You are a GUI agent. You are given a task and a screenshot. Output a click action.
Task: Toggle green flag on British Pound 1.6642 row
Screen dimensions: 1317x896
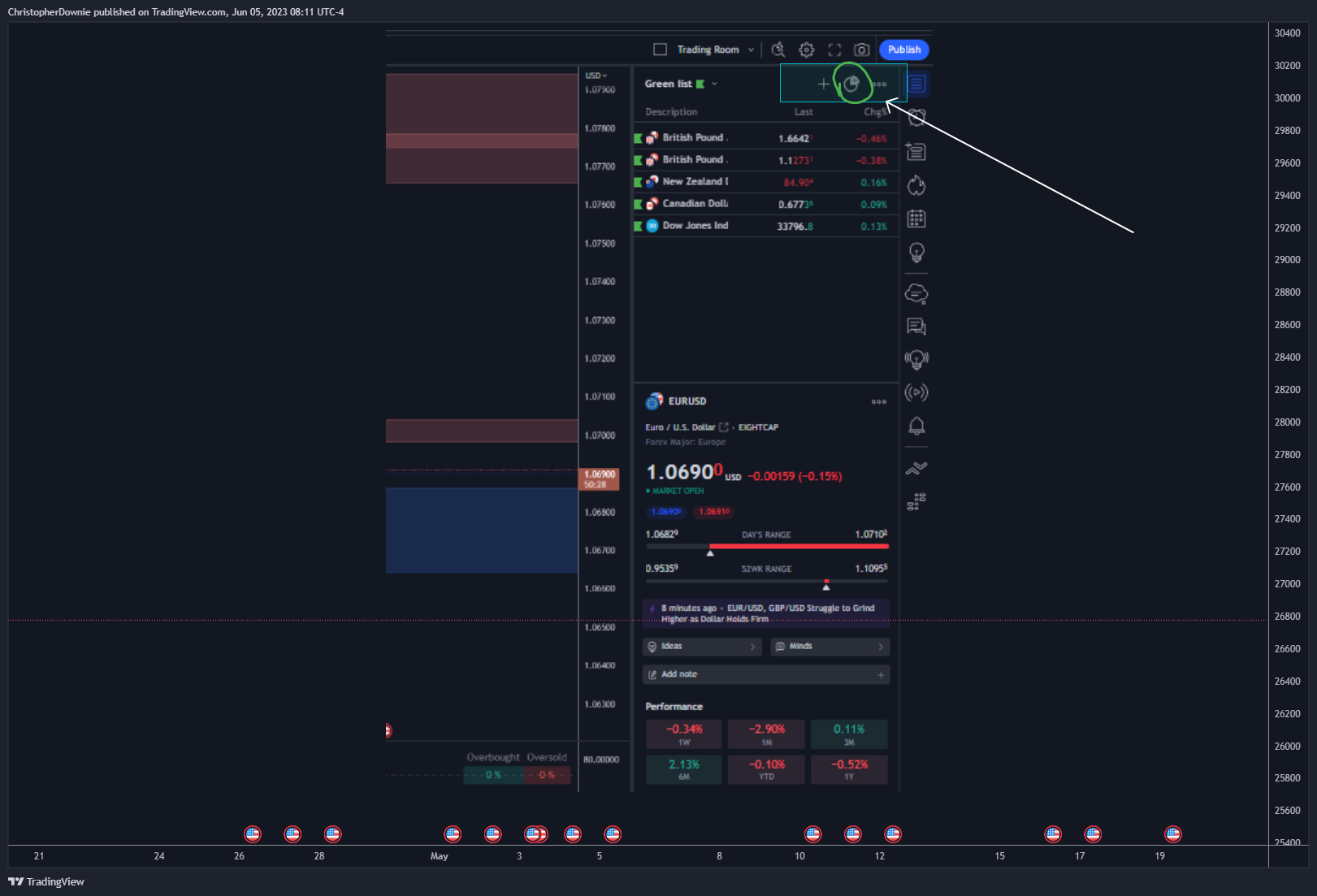(x=639, y=138)
